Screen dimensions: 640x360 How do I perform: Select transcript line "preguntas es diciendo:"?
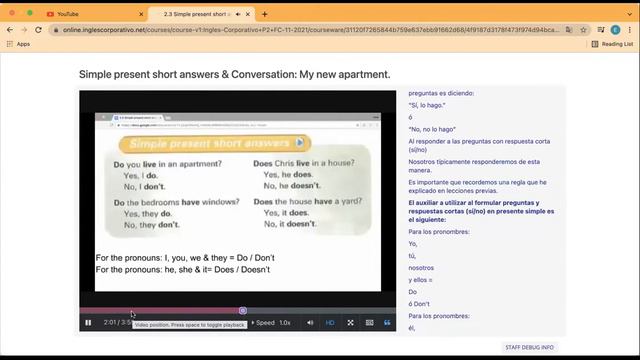click(x=441, y=93)
